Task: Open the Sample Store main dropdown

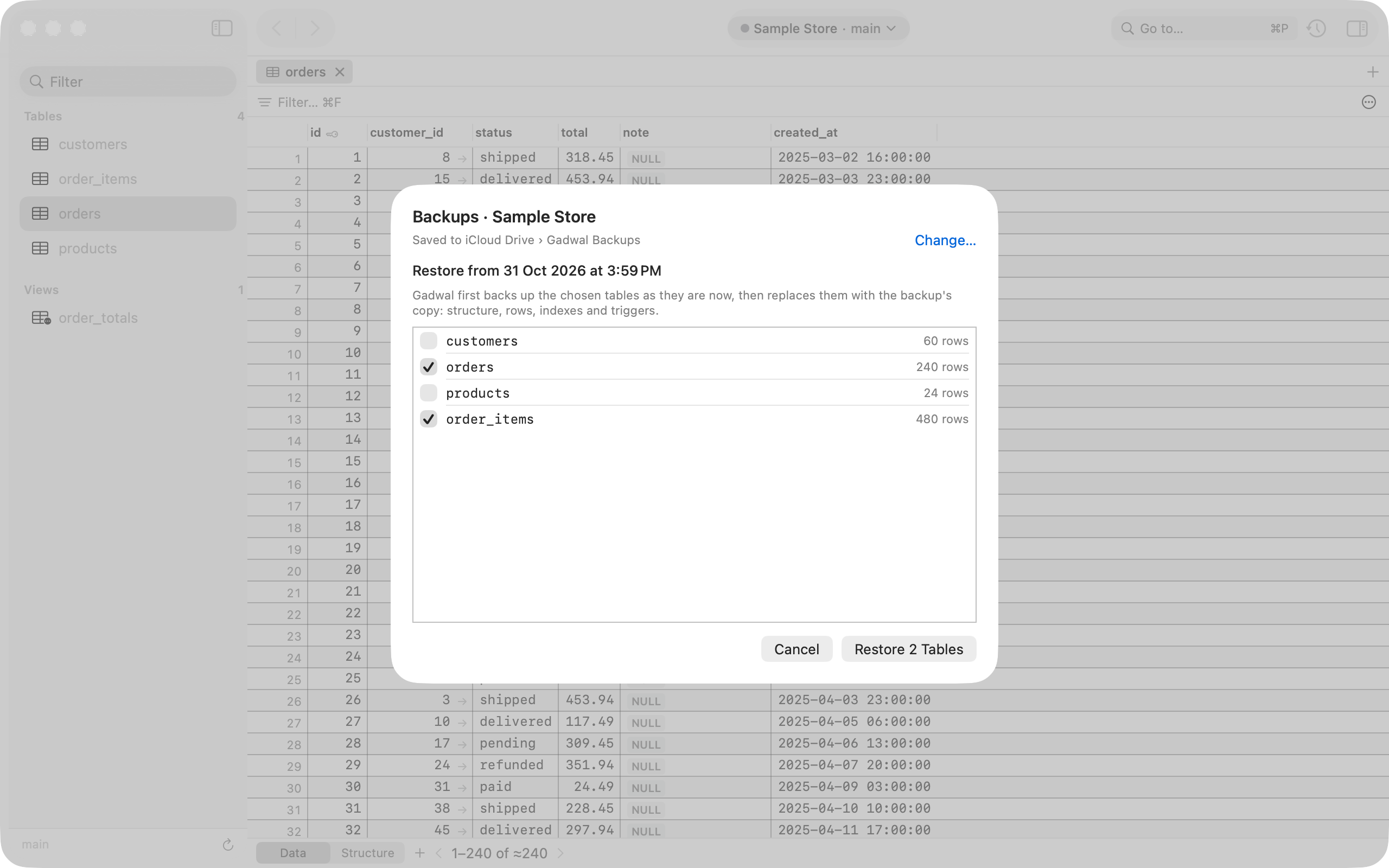Action: [818, 28]
